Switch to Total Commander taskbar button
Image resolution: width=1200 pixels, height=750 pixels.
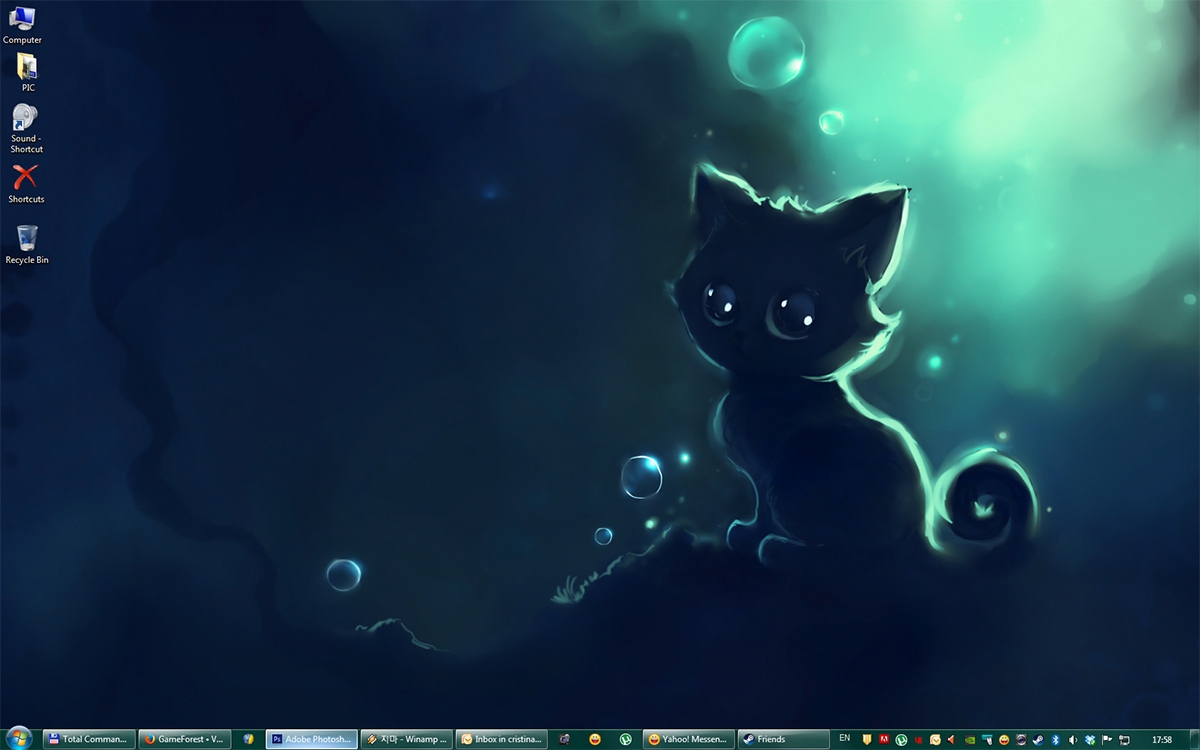point(88,739)
